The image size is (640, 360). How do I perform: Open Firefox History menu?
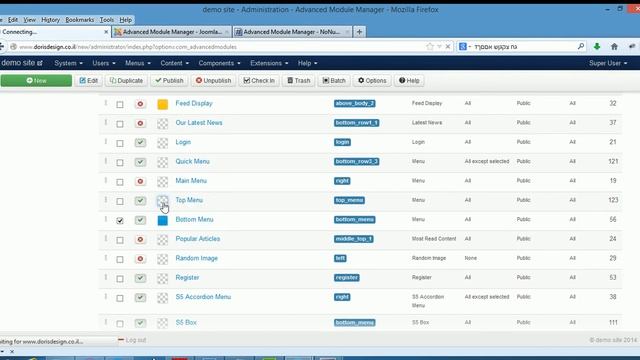click(x=50, y=20)
